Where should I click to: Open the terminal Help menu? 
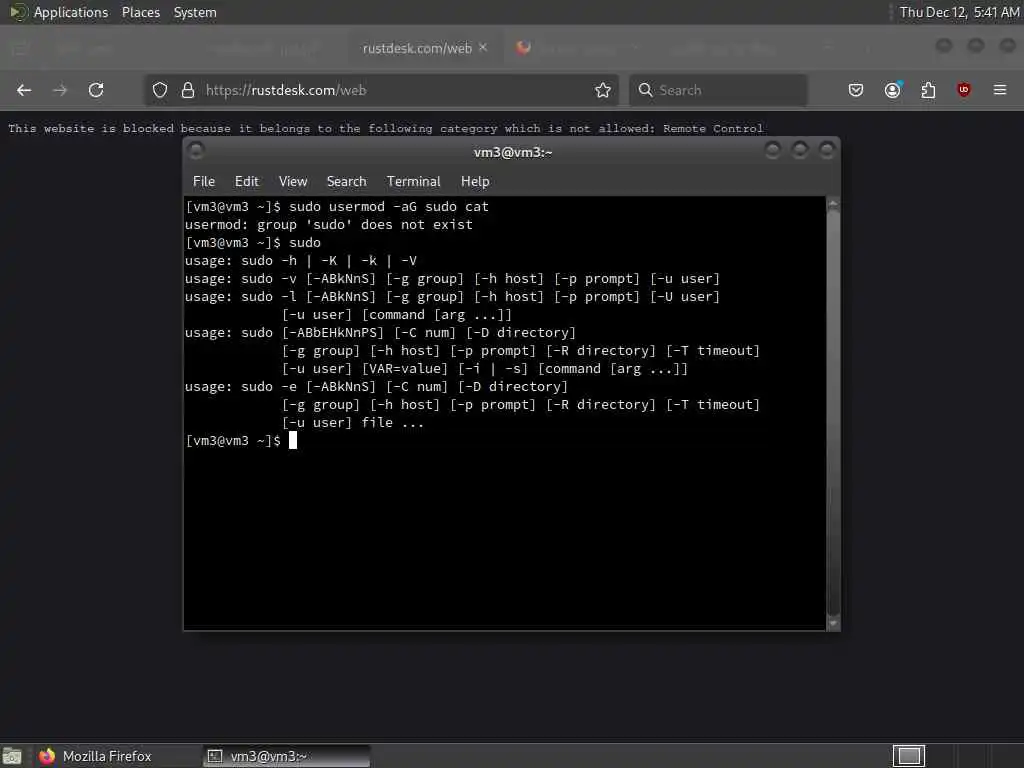click(475, 182)
